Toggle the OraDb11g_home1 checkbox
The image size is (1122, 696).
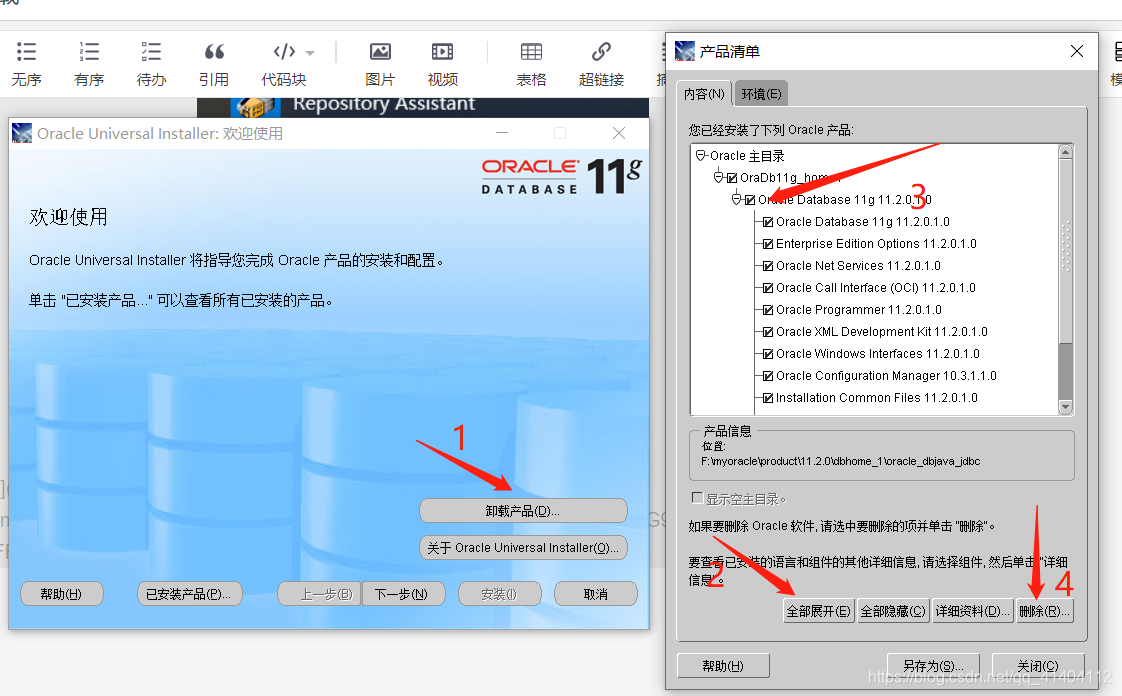(x=732, y=177)
